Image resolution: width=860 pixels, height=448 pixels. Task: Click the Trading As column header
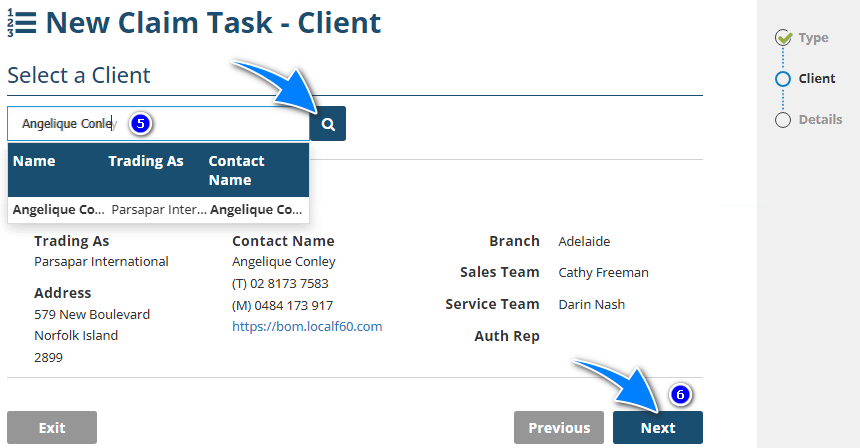pos(146,161)
